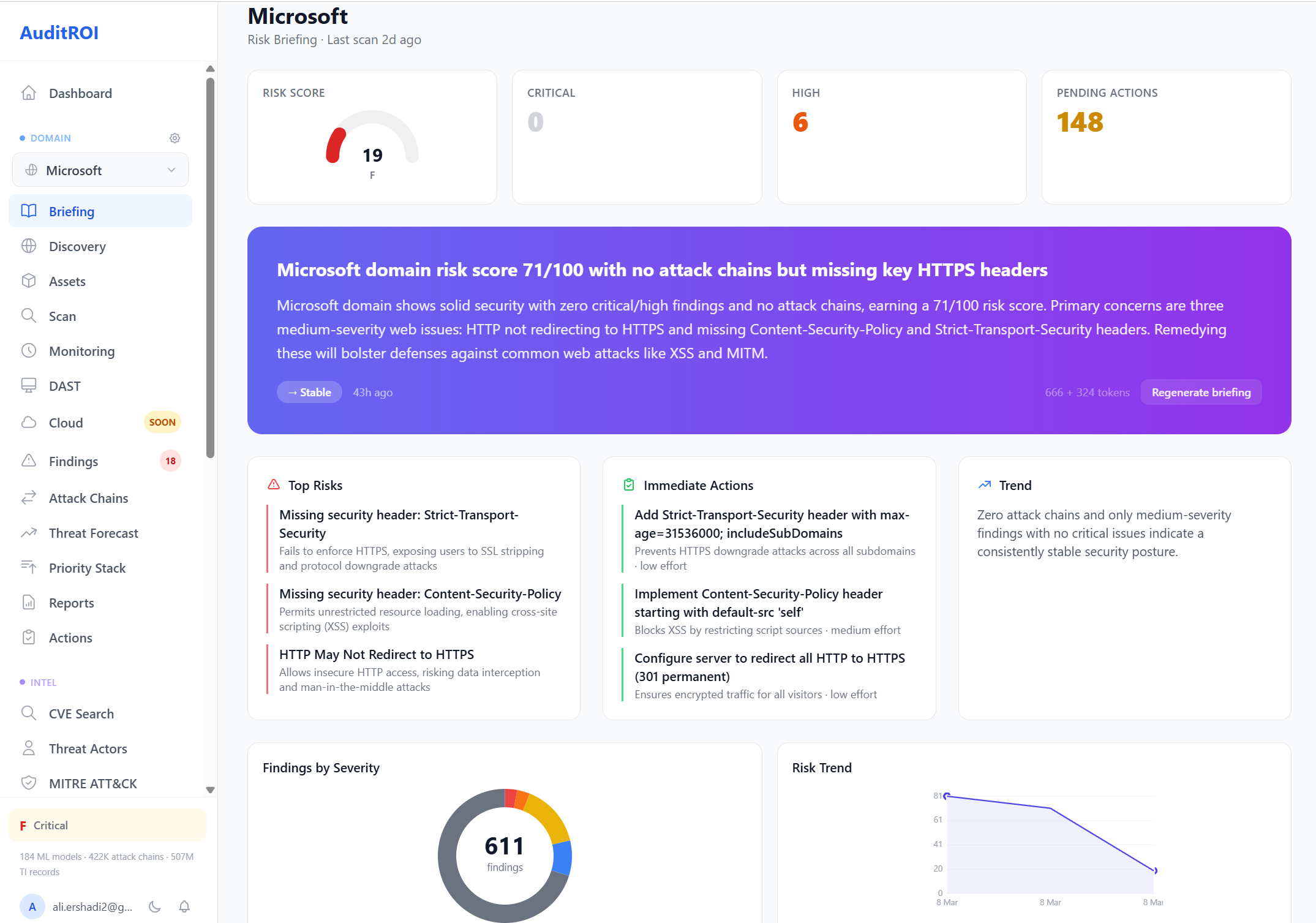Open the DAST module

64,386
